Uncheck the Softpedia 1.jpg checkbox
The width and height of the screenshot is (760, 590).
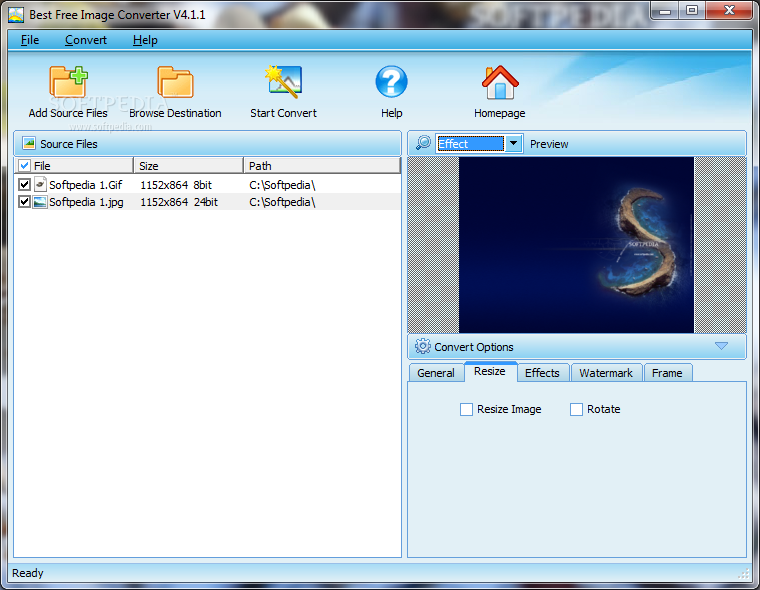pyautogui.click(x=24, y=201)
